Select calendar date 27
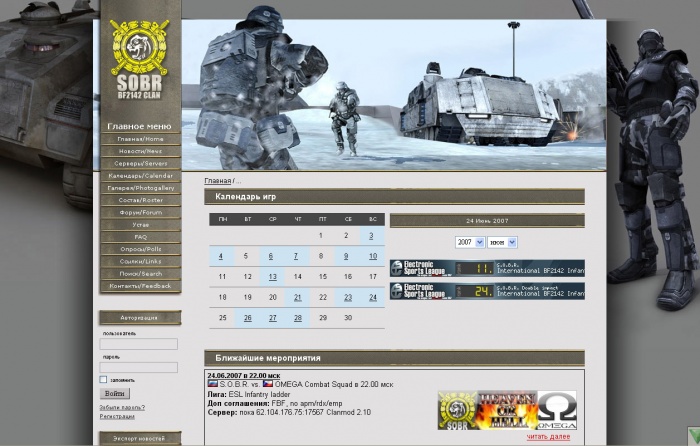Viewport: 700px width, 446px height. click(x=272, y=318)
